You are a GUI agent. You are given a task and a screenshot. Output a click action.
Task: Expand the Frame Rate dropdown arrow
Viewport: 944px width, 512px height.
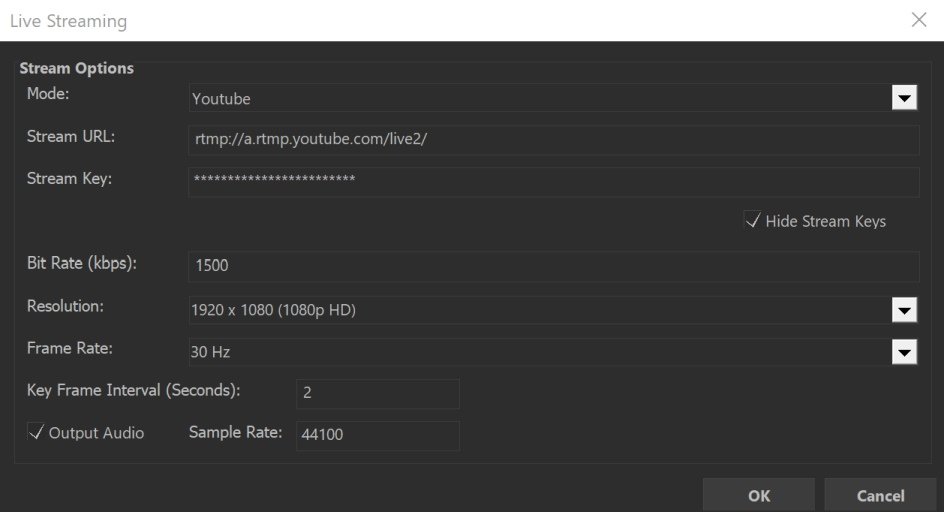tap(904, 352)
